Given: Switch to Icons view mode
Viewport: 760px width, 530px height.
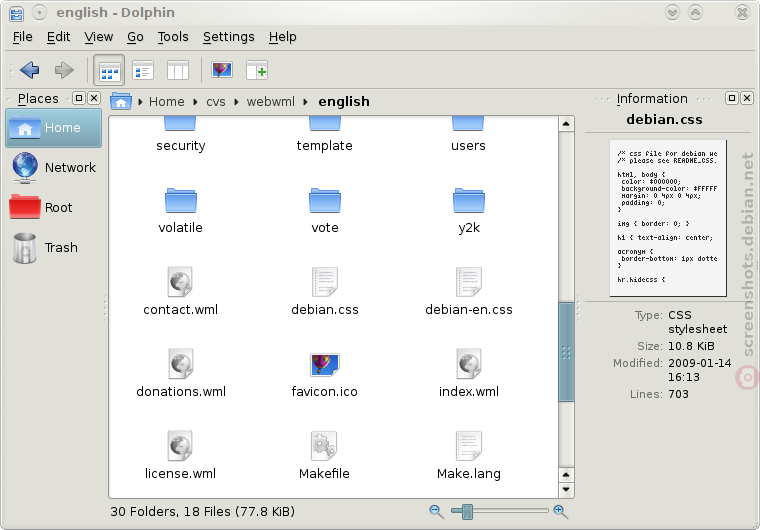Looking at the screenshot, I should coord(109,71).
